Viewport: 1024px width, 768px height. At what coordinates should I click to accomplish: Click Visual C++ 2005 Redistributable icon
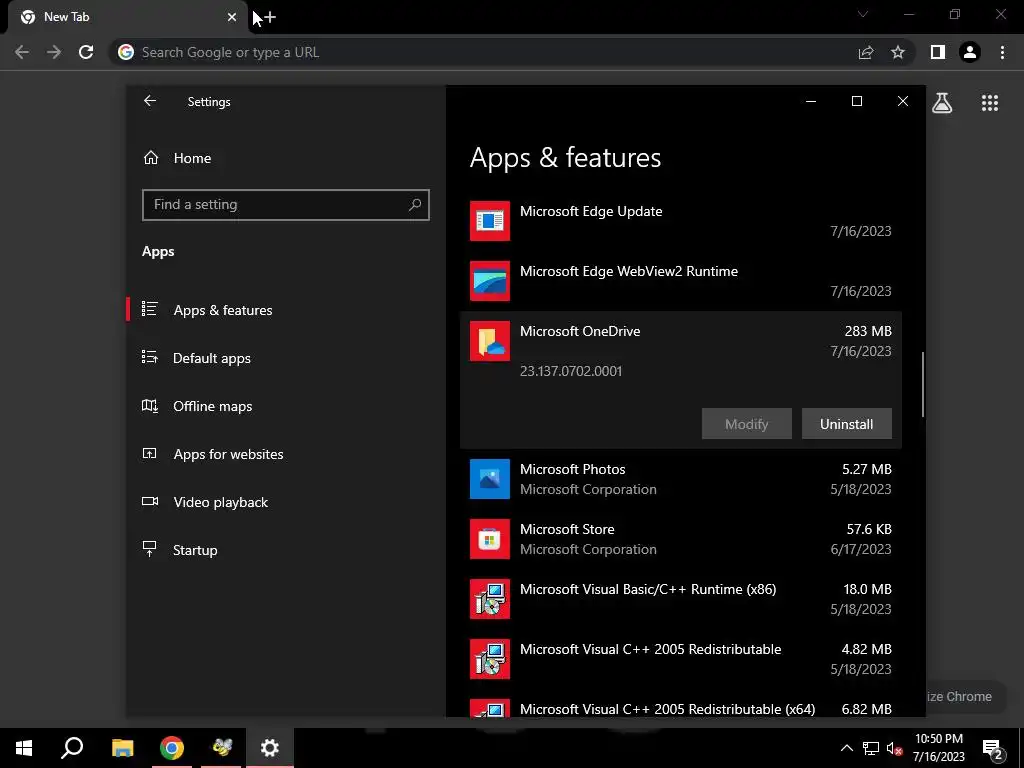coord(490,659)
